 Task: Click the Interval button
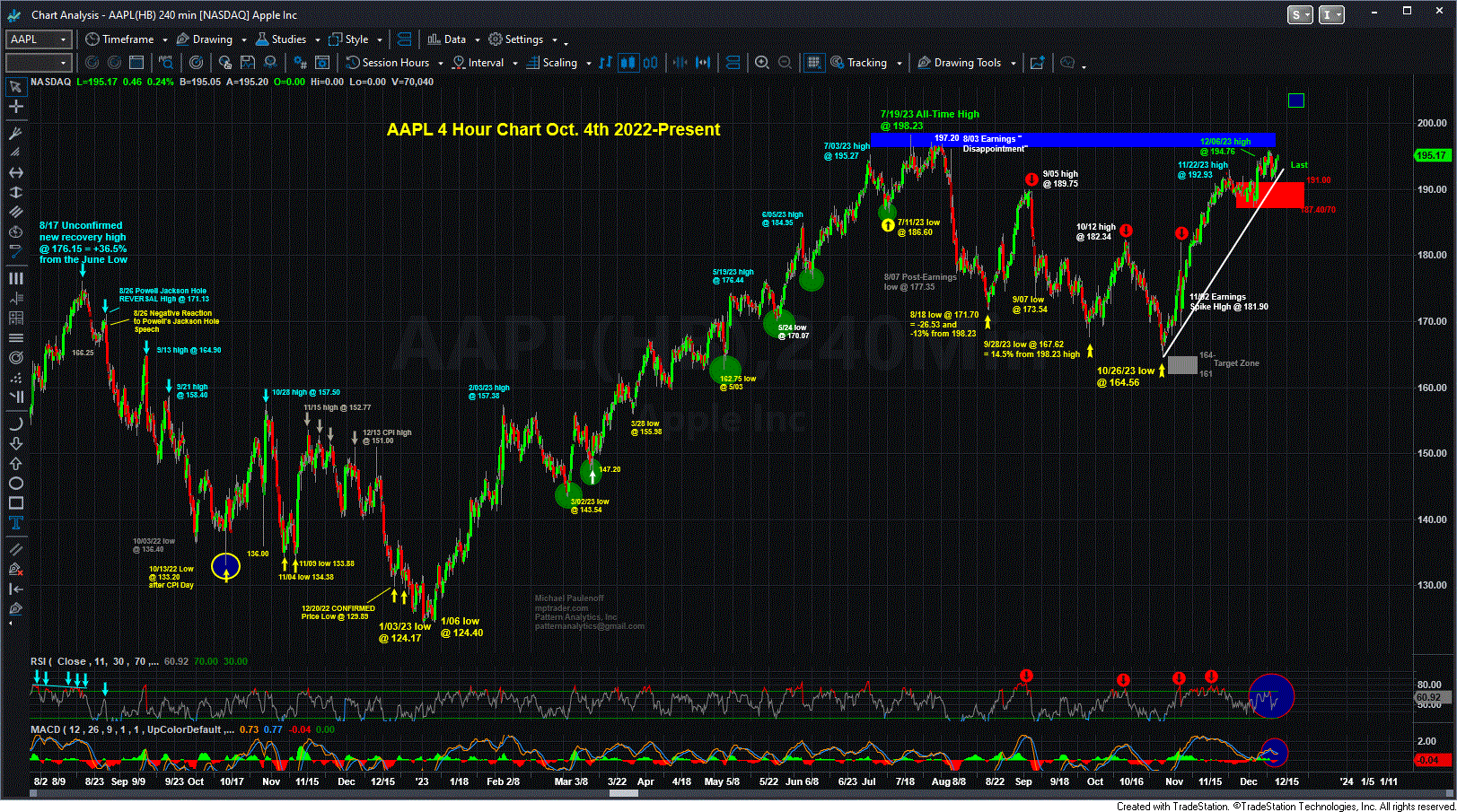pyautogui.click(x=478, y=63)
